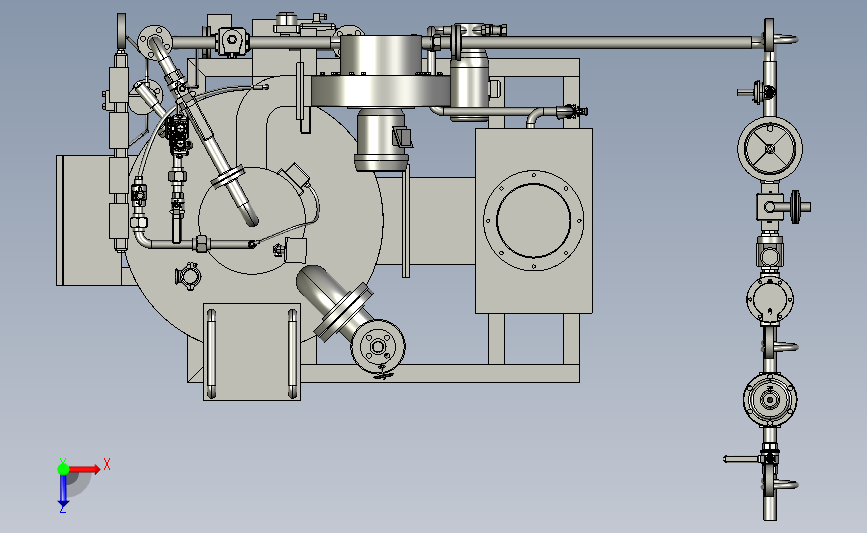867x533 pixels.
Task: Select the large cylindrical blower housing at the top
Action: [379, 54]
